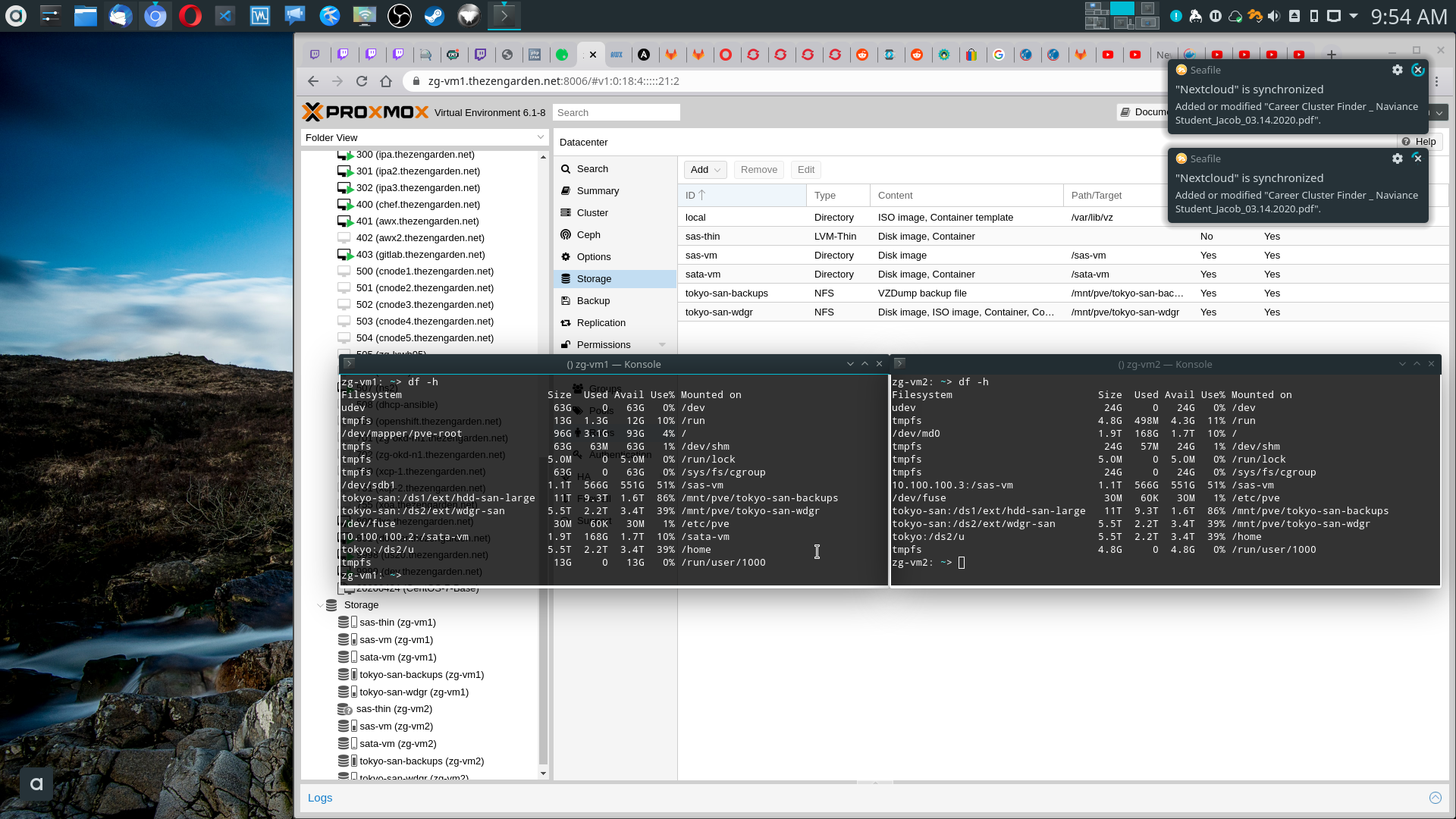
Task: Select the 'tokyo-san-backups' storage row
Action: [x=1062, y=293]
